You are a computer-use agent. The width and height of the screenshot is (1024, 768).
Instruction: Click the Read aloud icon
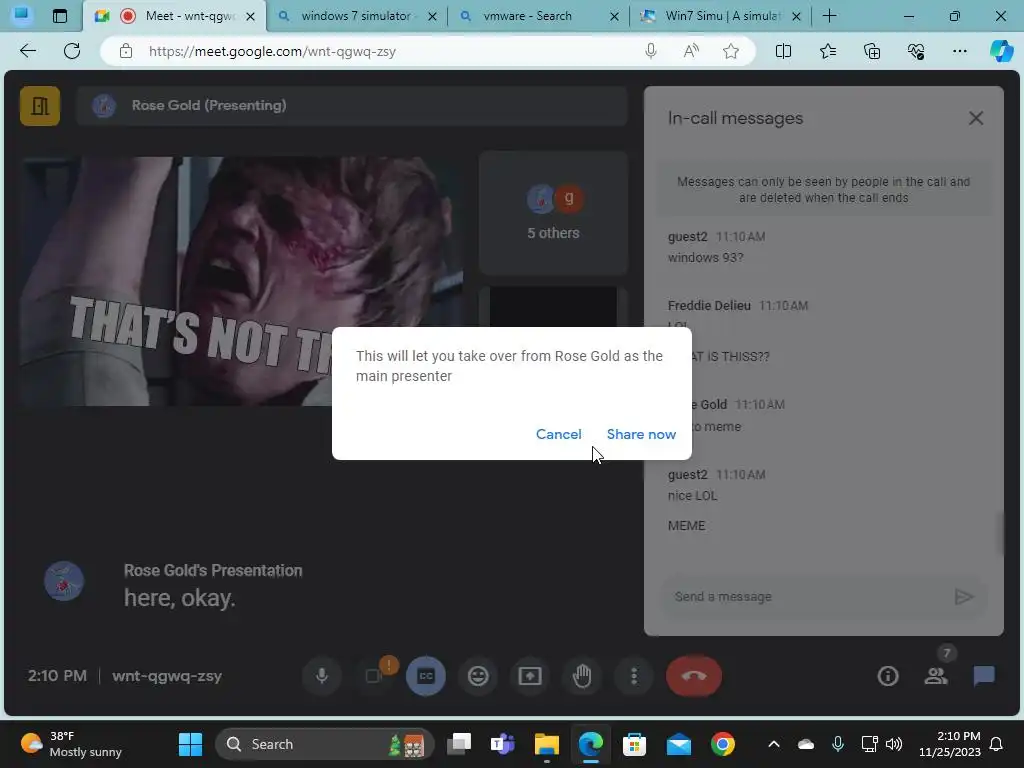691,51
